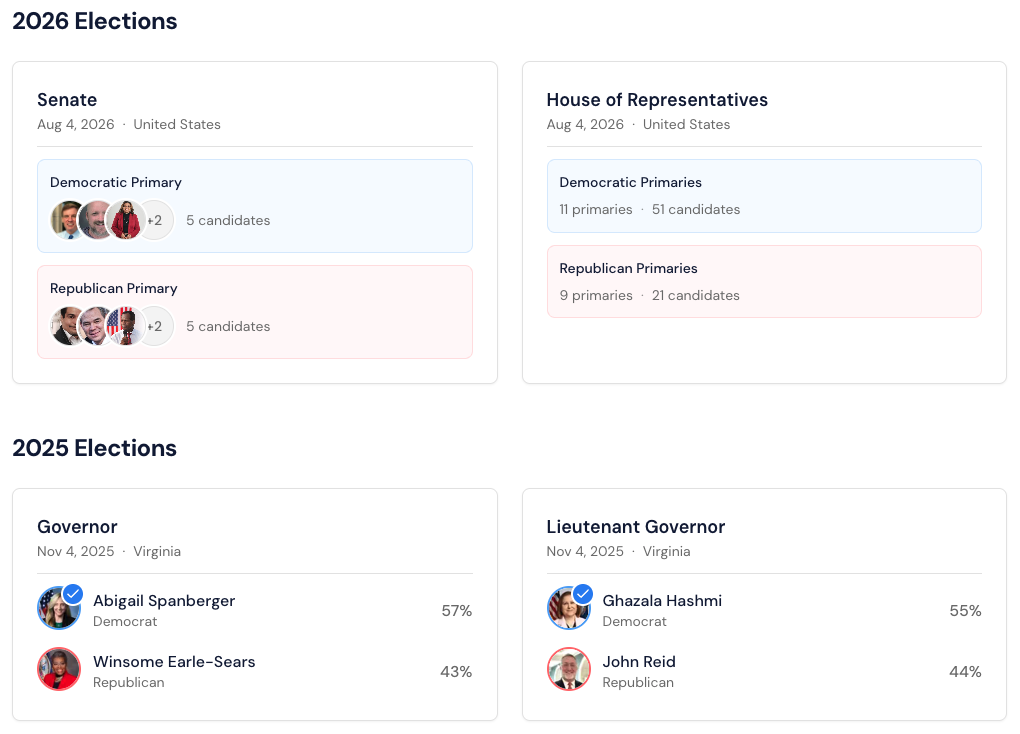Click John Reid's profile photo
Screen dimensions: 1020x734
[569, 670]
